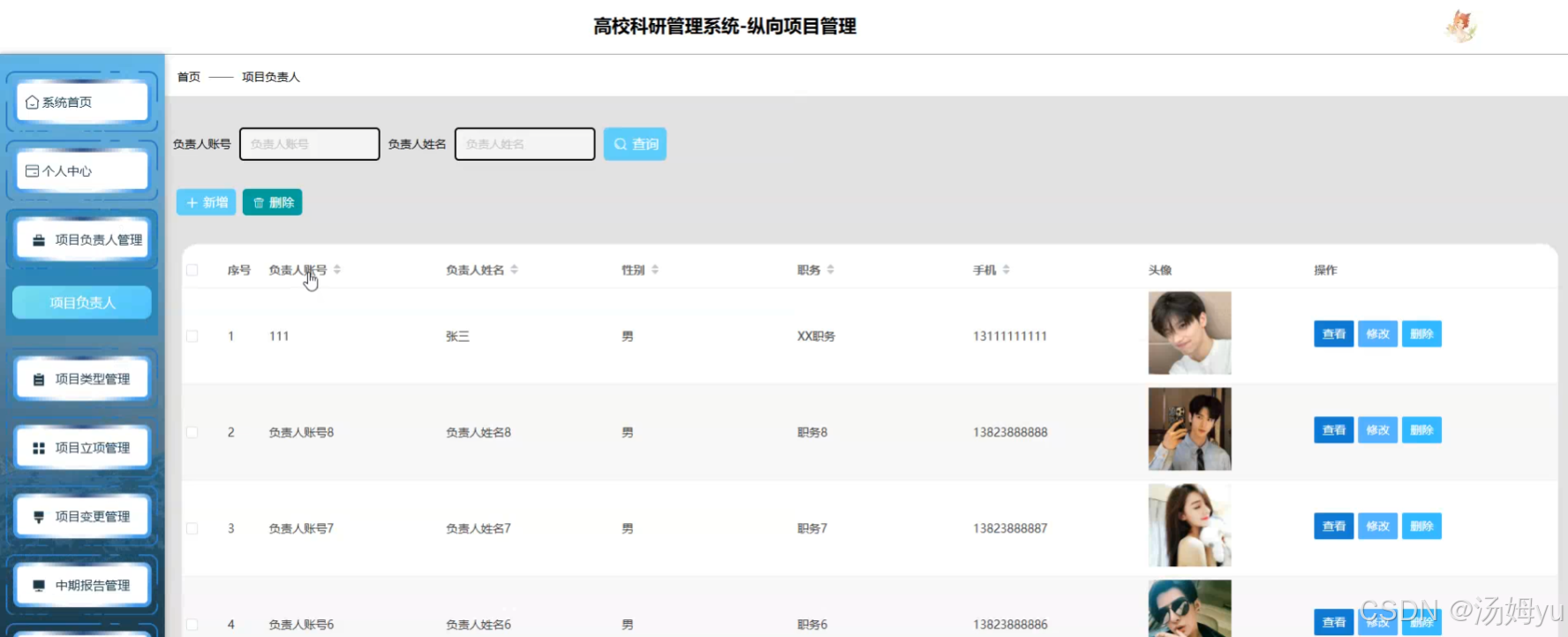Check the checkbox for row 负责人姓名8
Image resolution: width=1568 pixels, height=637 pixels.
point(192,432)
